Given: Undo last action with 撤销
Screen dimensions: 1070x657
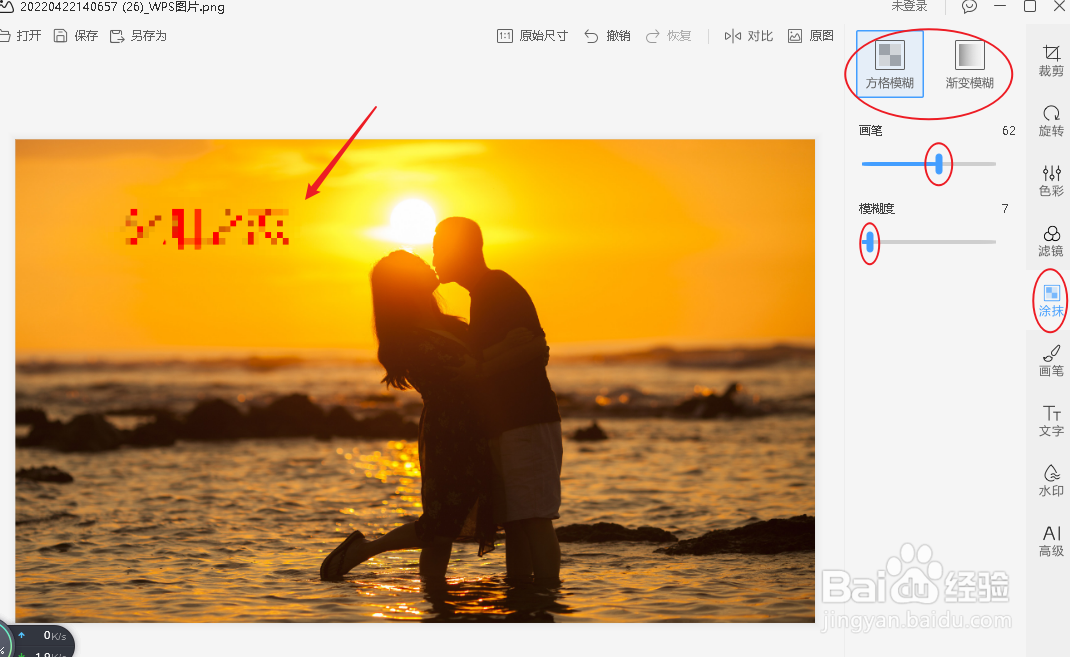Looking at the screenshot, I should (607, 36).
